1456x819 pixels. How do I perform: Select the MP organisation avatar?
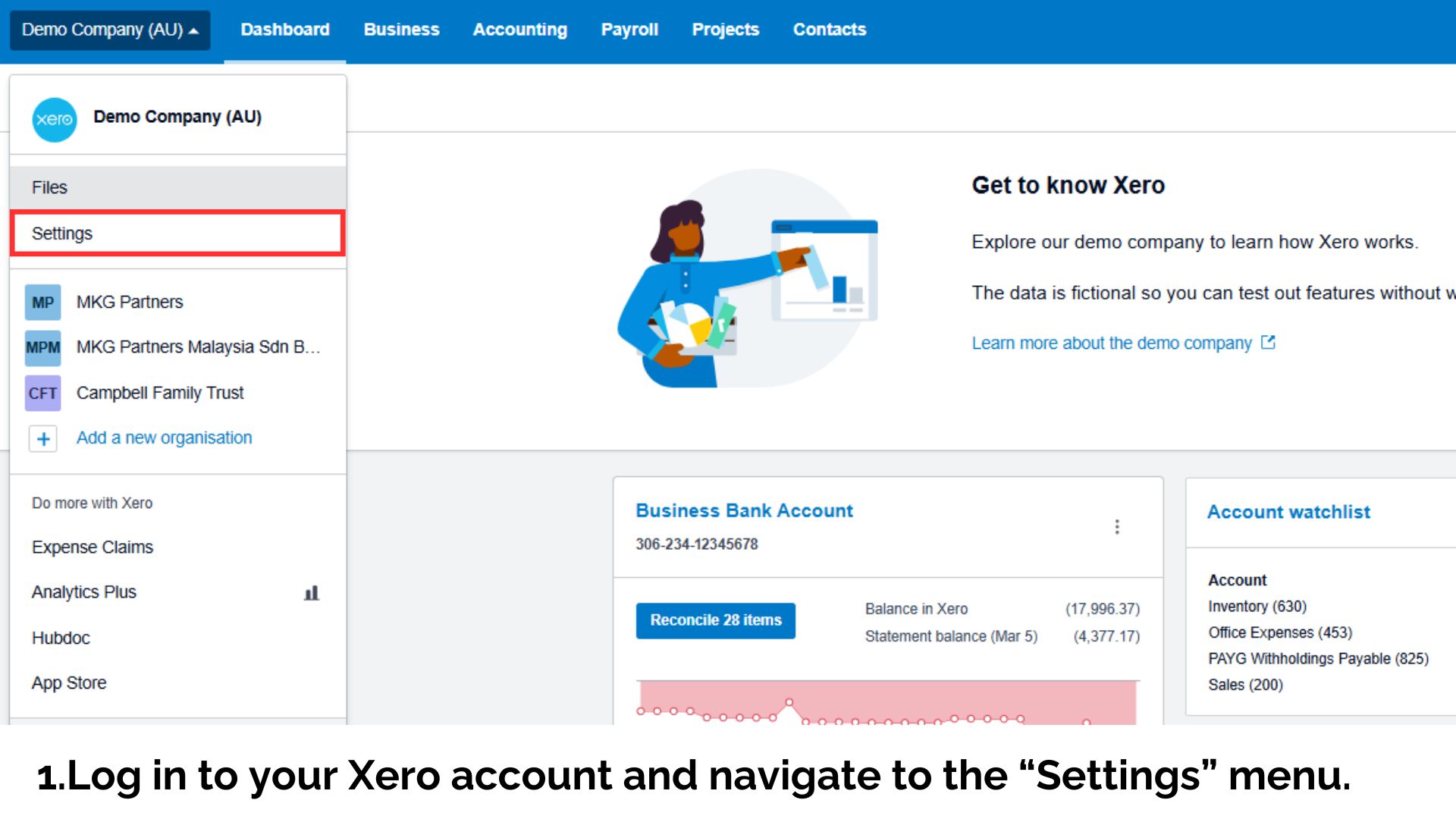(42, 303)
